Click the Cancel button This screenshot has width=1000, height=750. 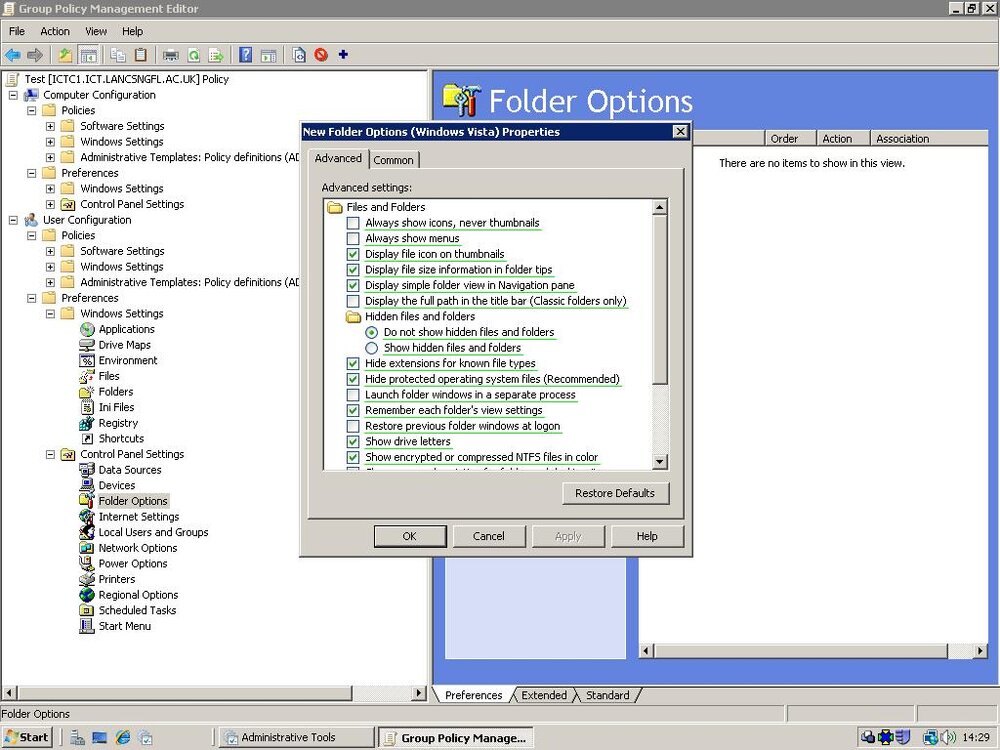(489, 536)
